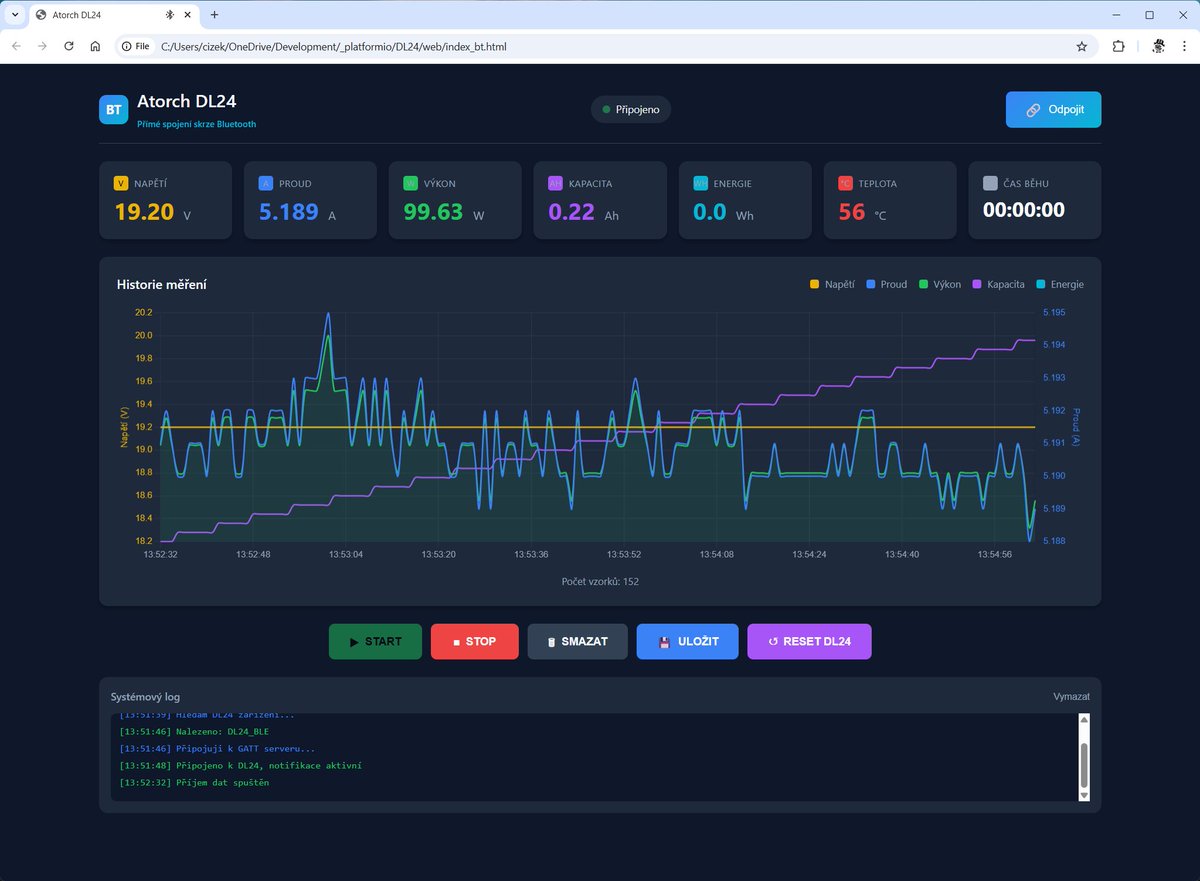
Task: Click the cyan Wh energy icon
Action: pyautogui.click(x=701, y=184)
